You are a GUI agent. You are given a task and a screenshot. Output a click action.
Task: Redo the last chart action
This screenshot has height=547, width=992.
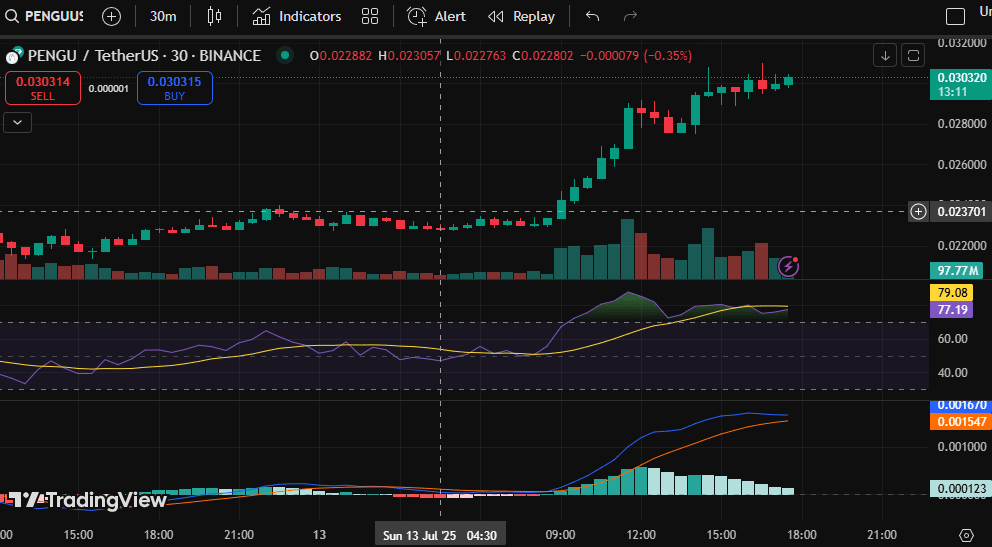pyautogui.click(x=630, y=16)
